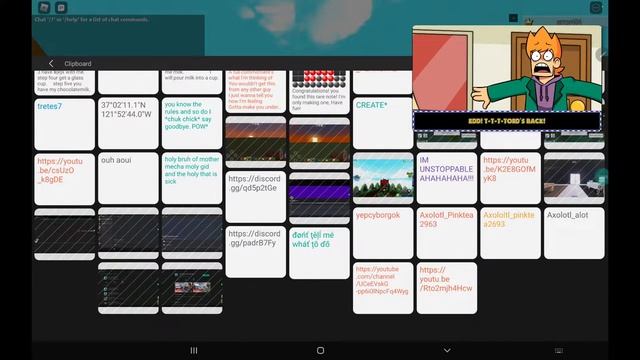The height and width of the screenshot is (360, 640).
Task: Open the dark screenshot below 'holy bruh' clip
Action: [192, 233]
